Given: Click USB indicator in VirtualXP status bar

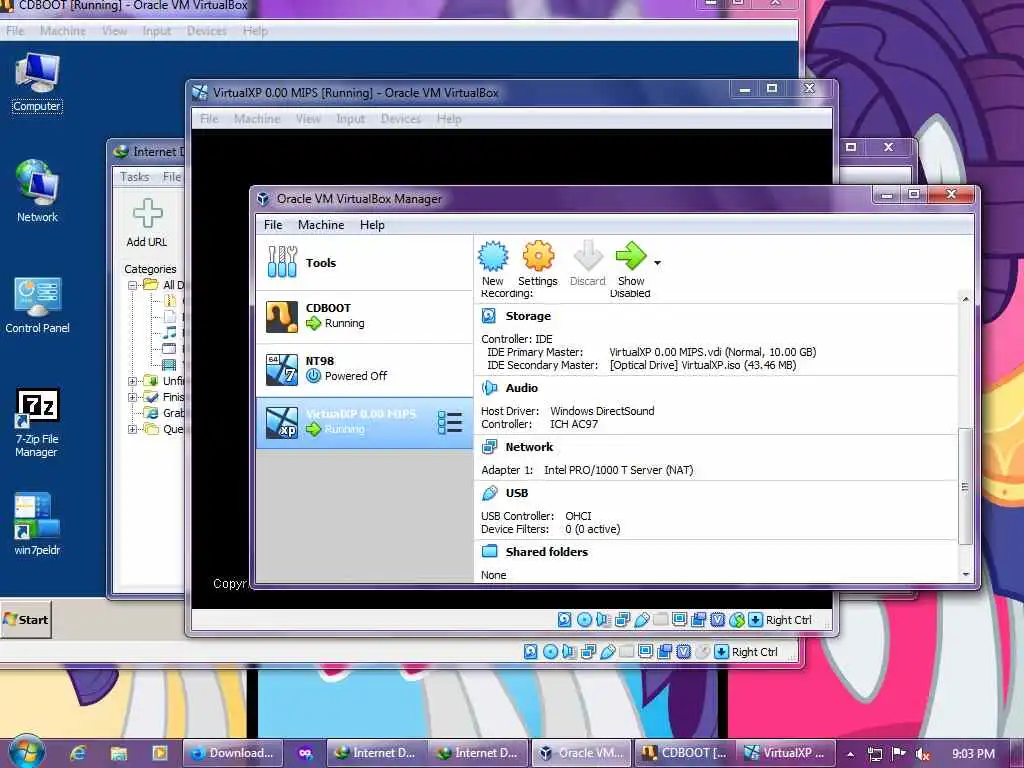Looking at the screenshot, I should tap(641, 619).
